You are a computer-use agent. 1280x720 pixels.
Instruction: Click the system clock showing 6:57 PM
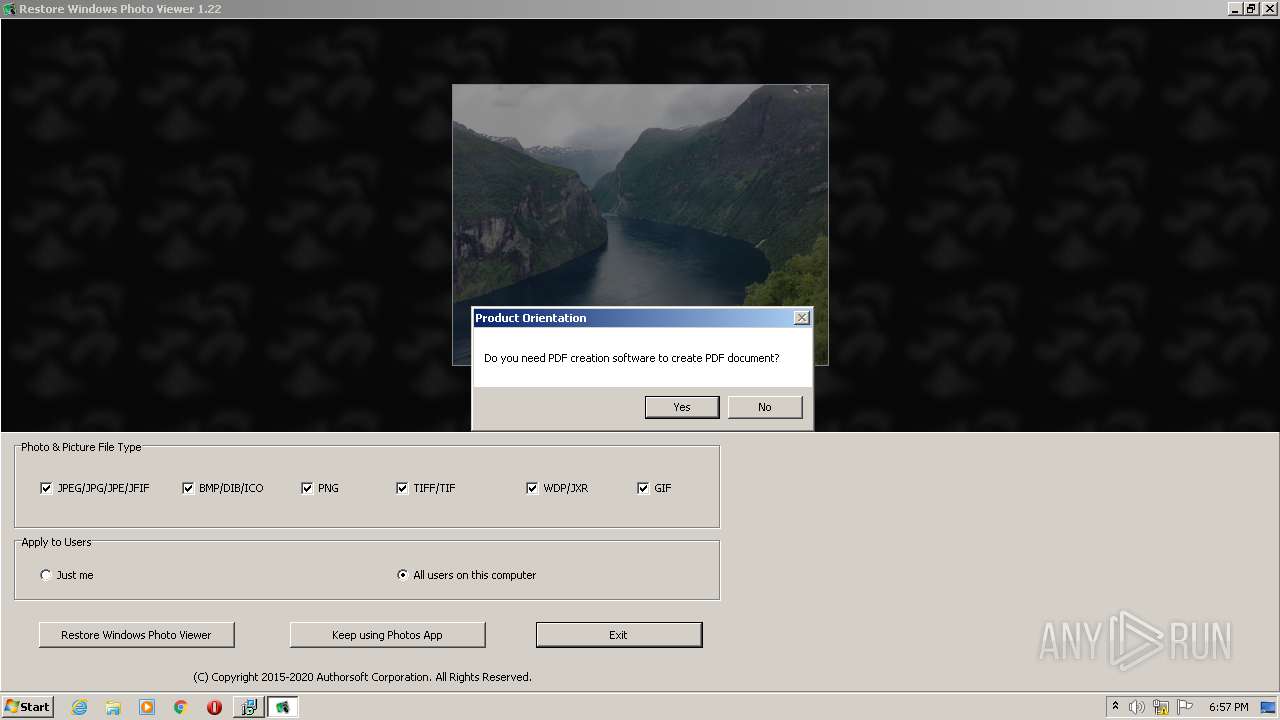[1229, 707]
